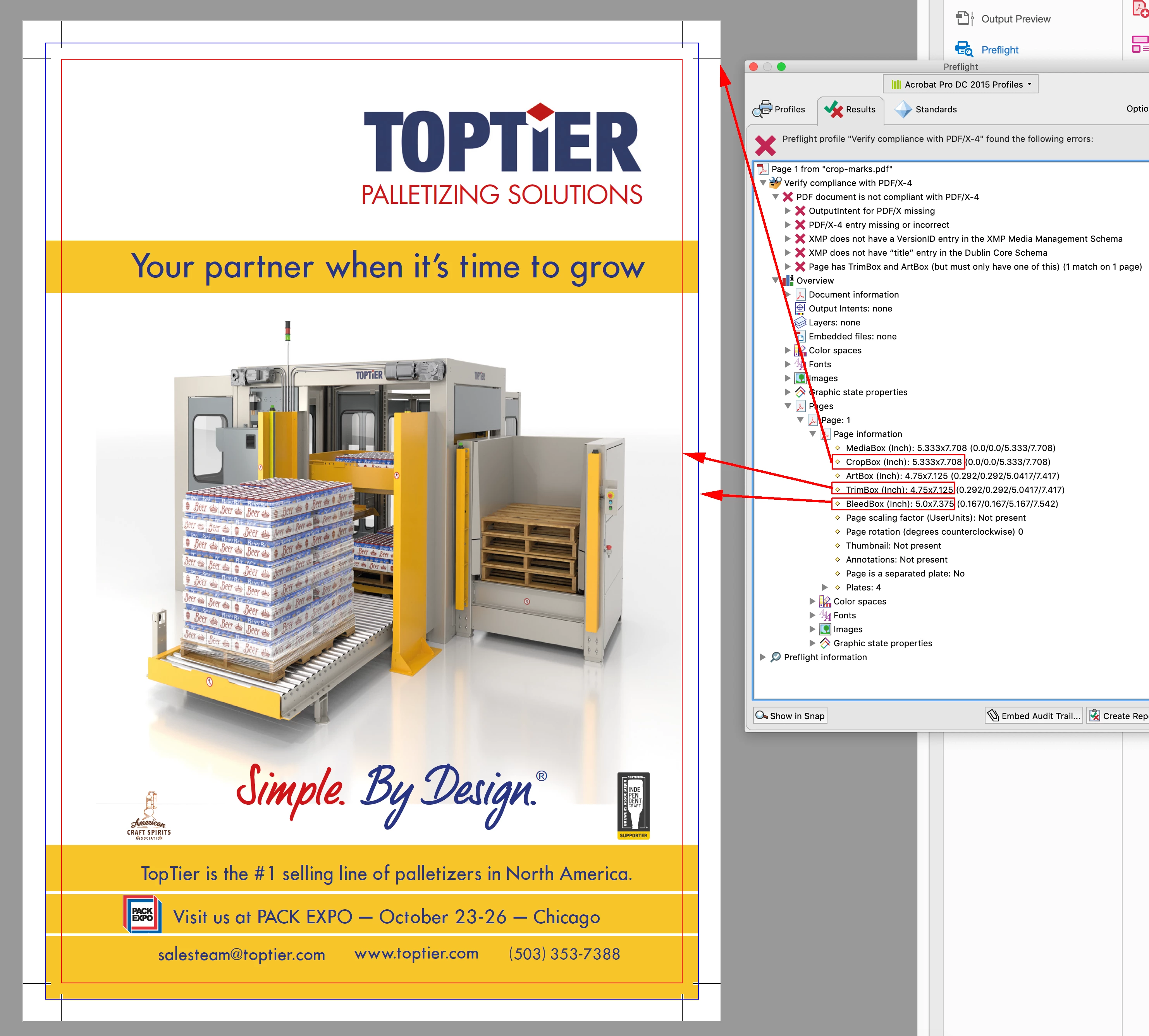Expand the Plates: 4 item

(x=825, y=587)
